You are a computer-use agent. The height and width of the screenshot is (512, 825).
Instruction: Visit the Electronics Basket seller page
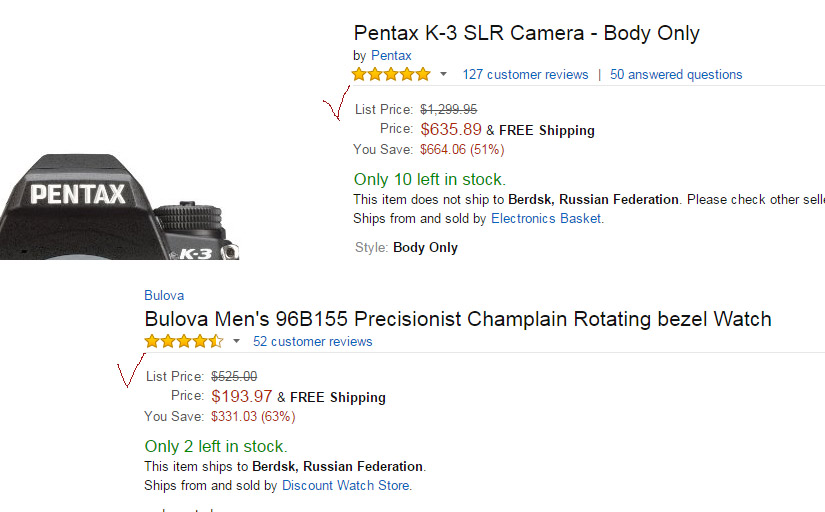[546, 218]
